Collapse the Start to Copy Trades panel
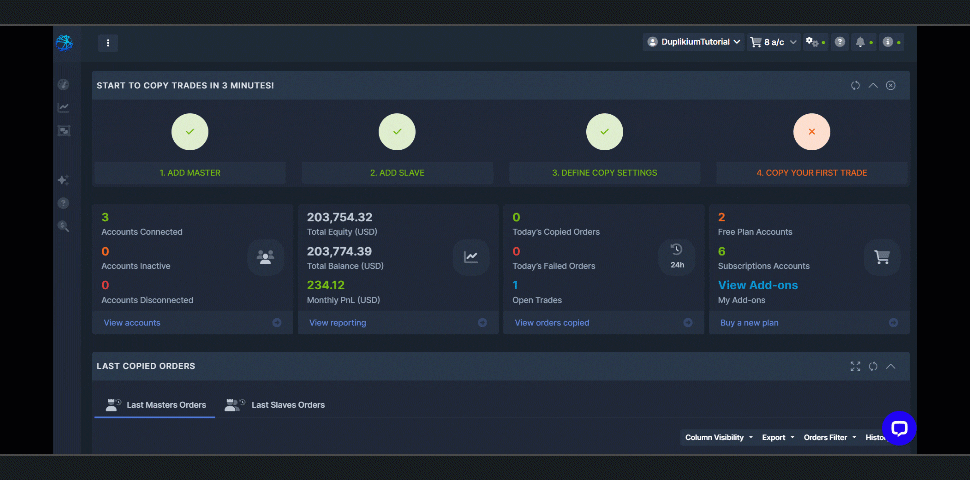Image resolution: width=970 pixels, height=480 pixels. (873, 85)
